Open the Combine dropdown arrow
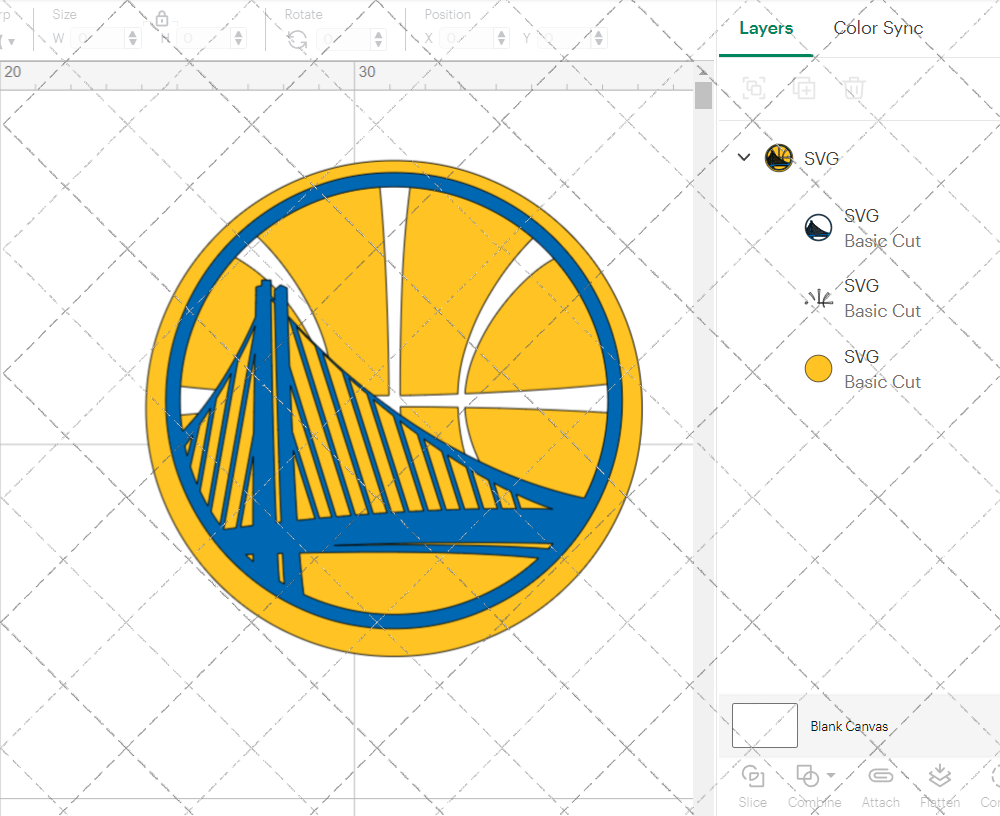 [831, 775]
